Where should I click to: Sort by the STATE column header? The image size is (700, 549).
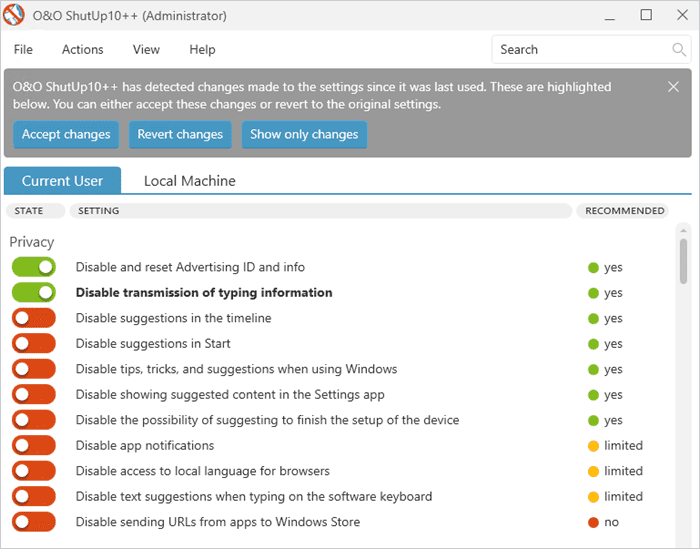35,211
